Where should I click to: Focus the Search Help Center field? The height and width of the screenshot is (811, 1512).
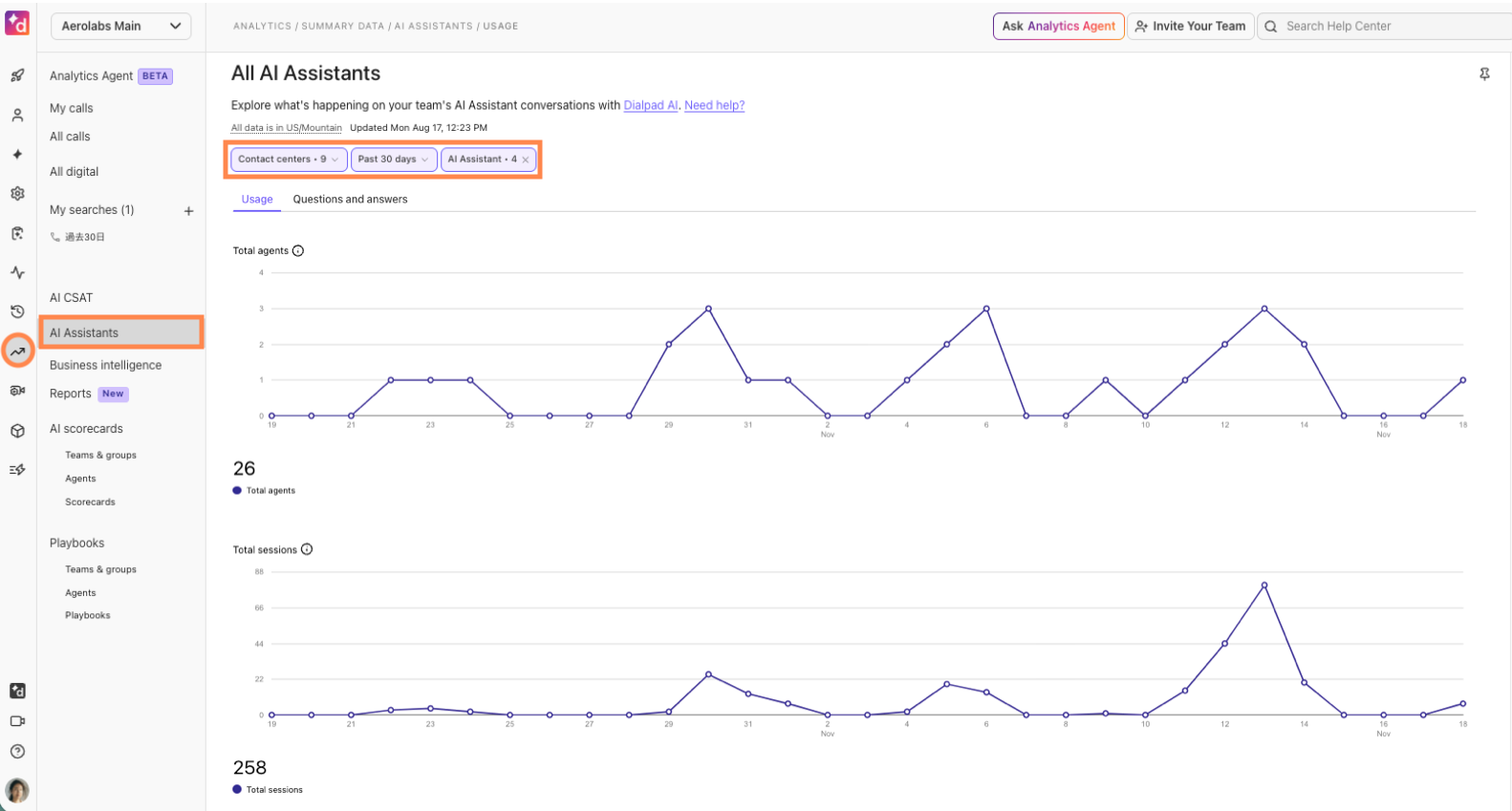pos(1386,26)
